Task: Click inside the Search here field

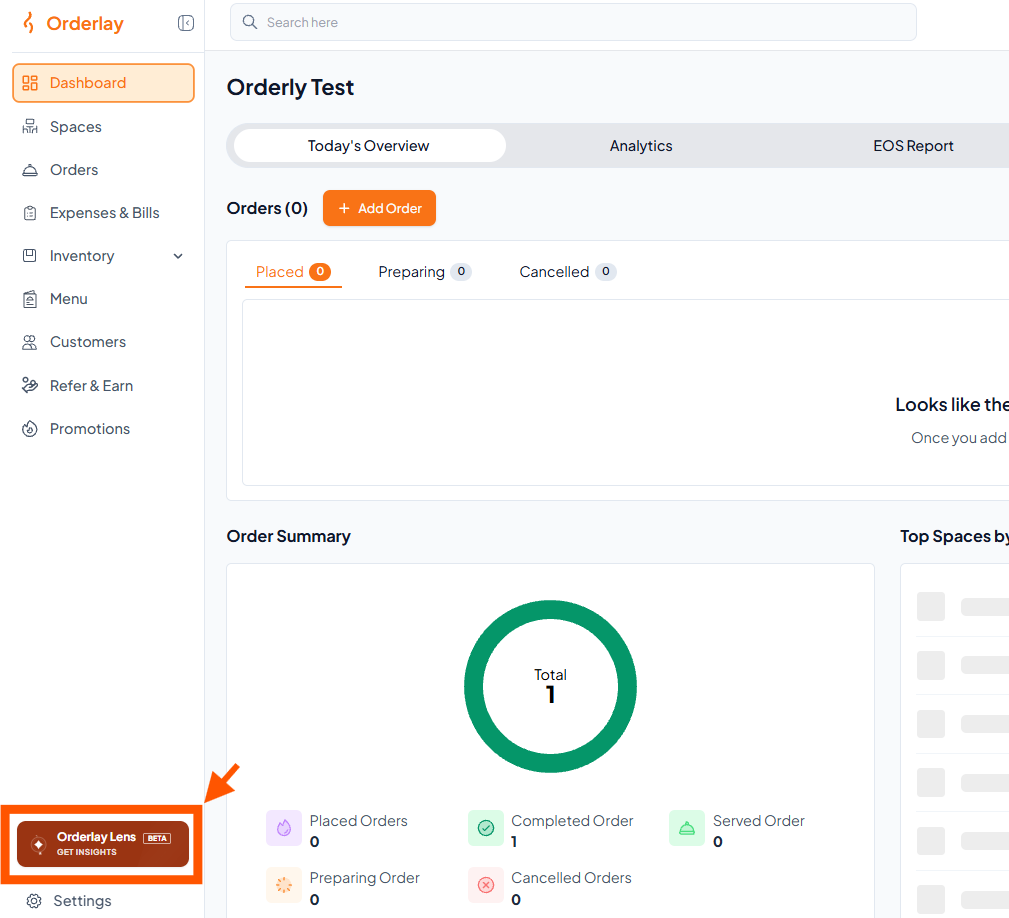Action: click(x=573, y=23)
